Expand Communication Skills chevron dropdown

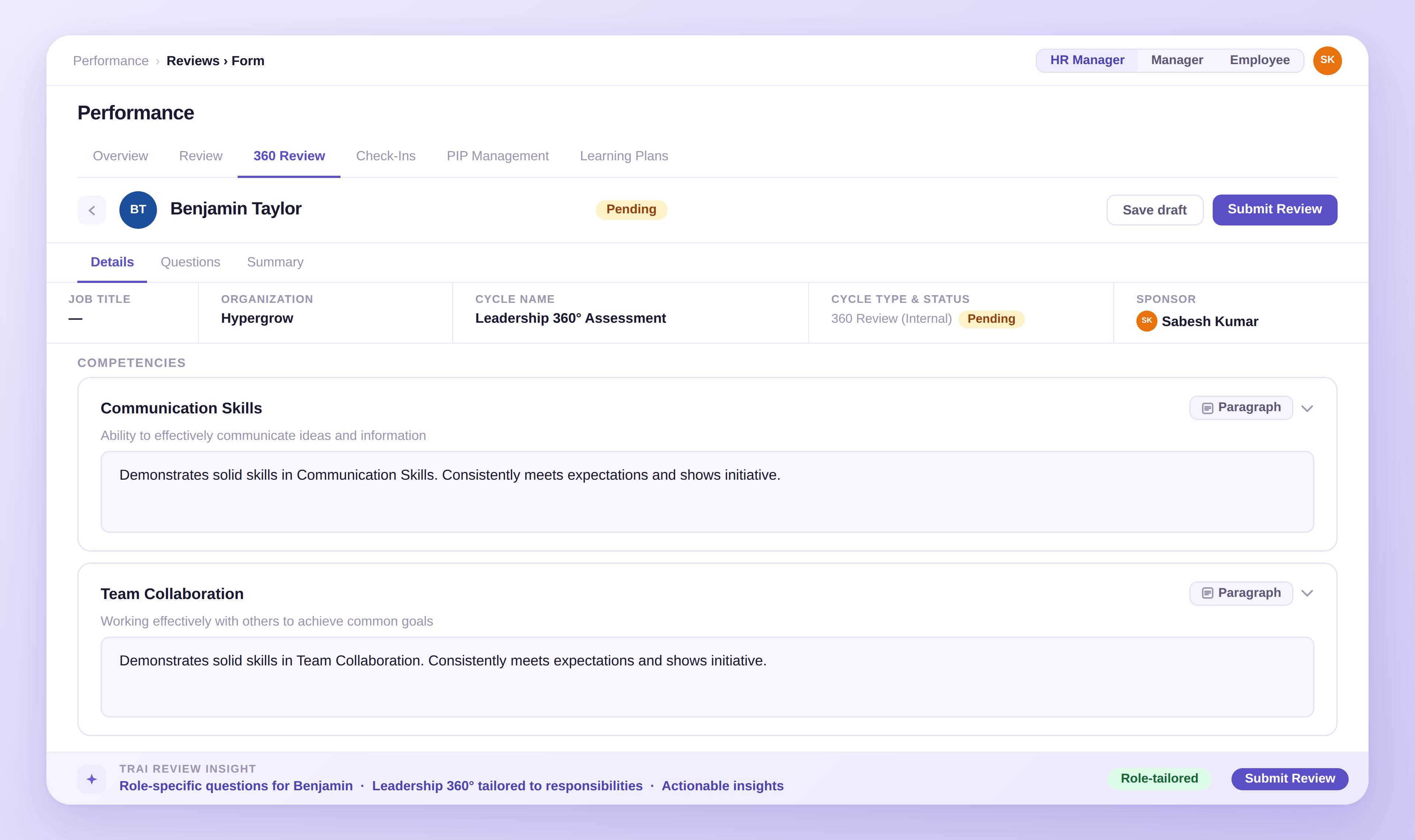[x=1307, y=408]
